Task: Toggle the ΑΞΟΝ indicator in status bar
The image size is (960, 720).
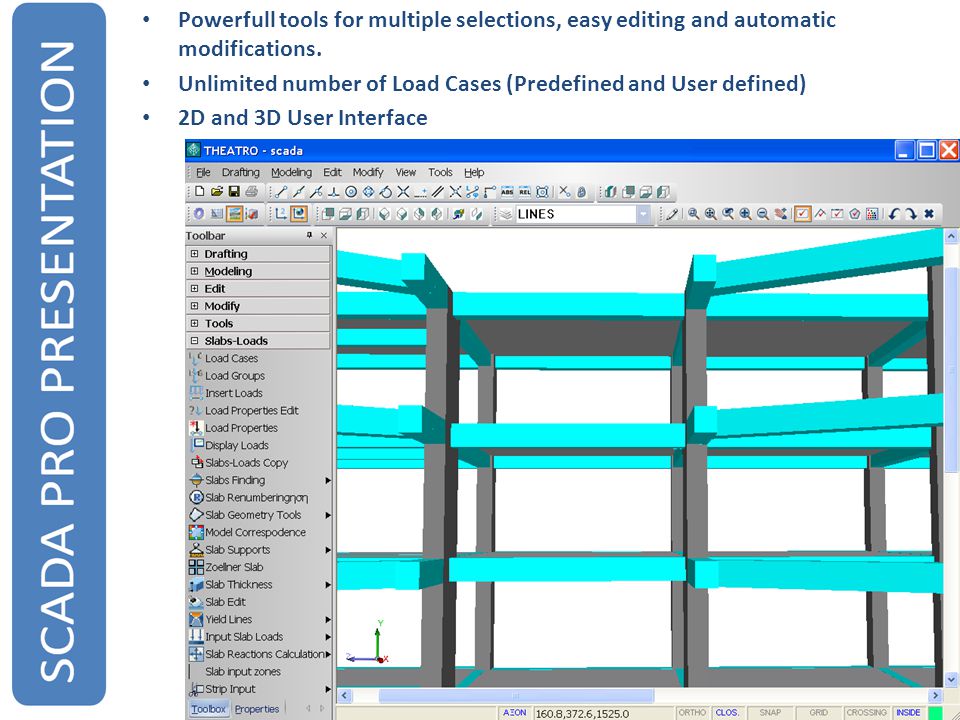Action: (x=515, y=713)
